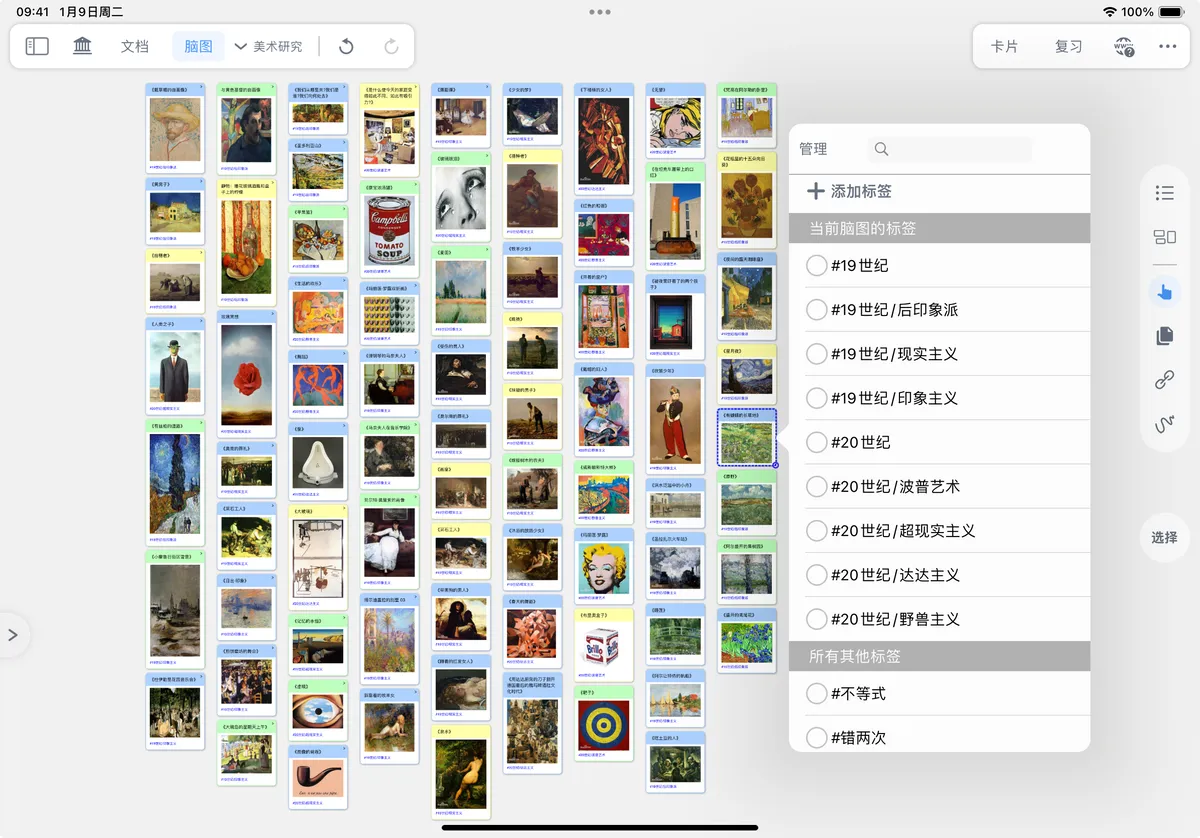Viewport: 1200px width, 838px height.
Task: Select the blue-yellow target painting card
Action: coord(605,724)
